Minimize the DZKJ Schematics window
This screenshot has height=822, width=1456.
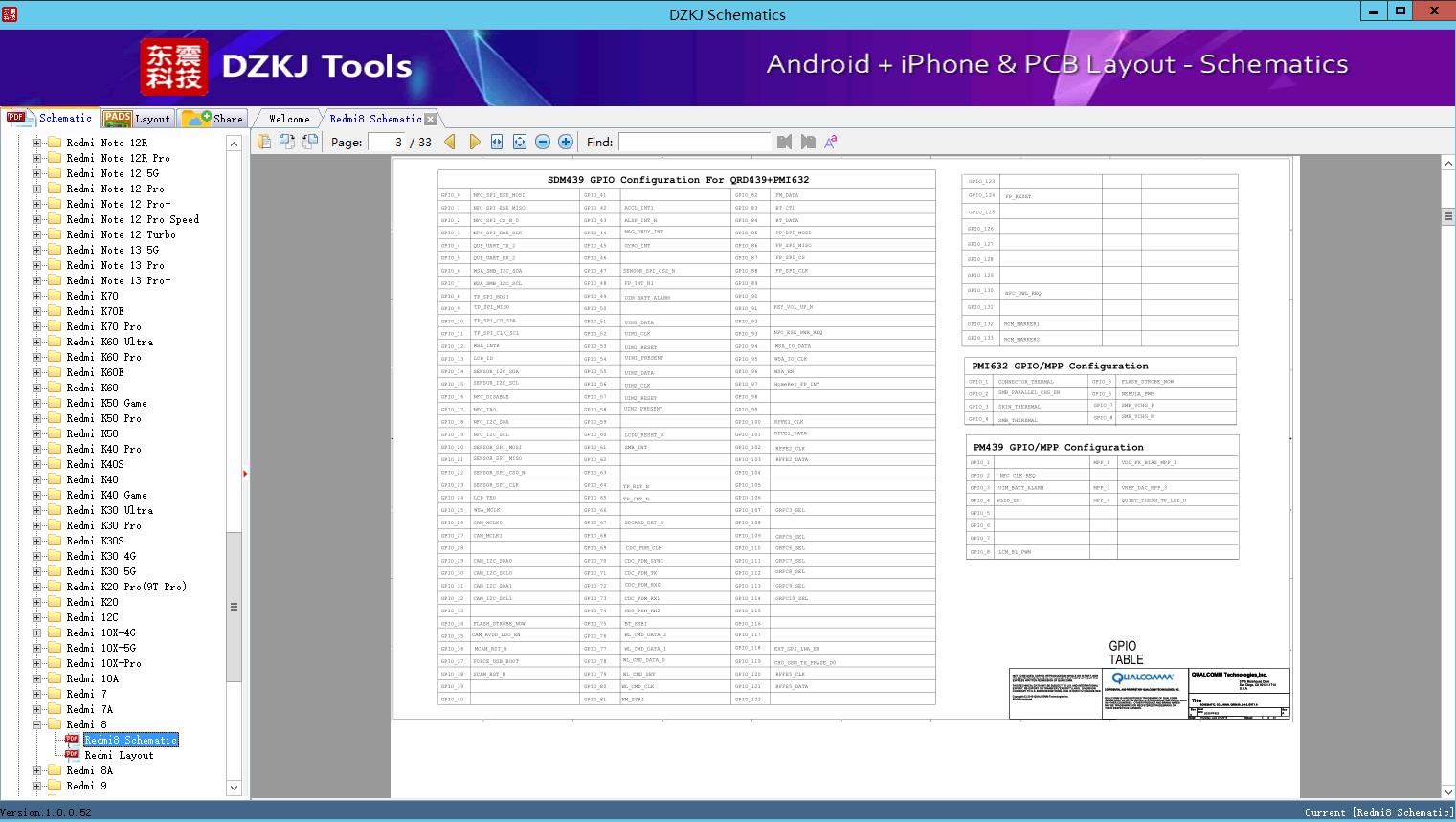[x=1373, y=11]
